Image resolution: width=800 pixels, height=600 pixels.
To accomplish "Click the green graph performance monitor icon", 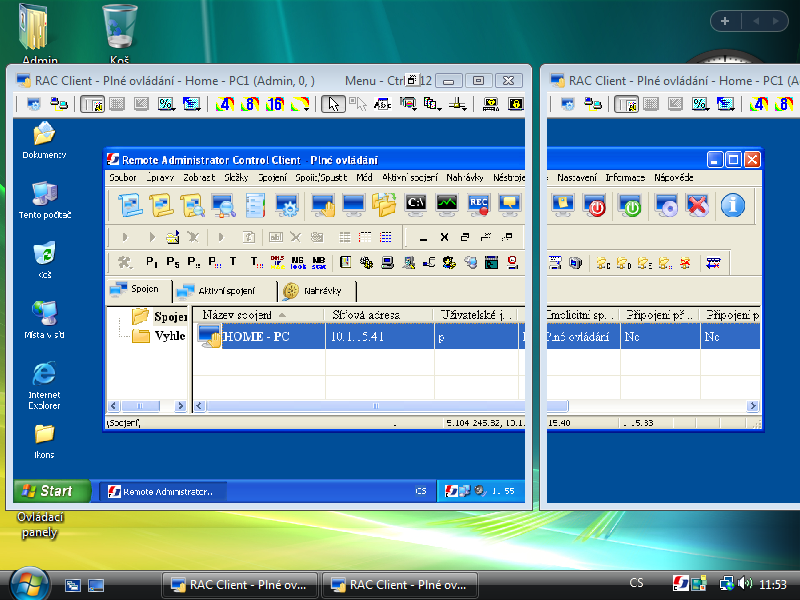I will point(447,206).
